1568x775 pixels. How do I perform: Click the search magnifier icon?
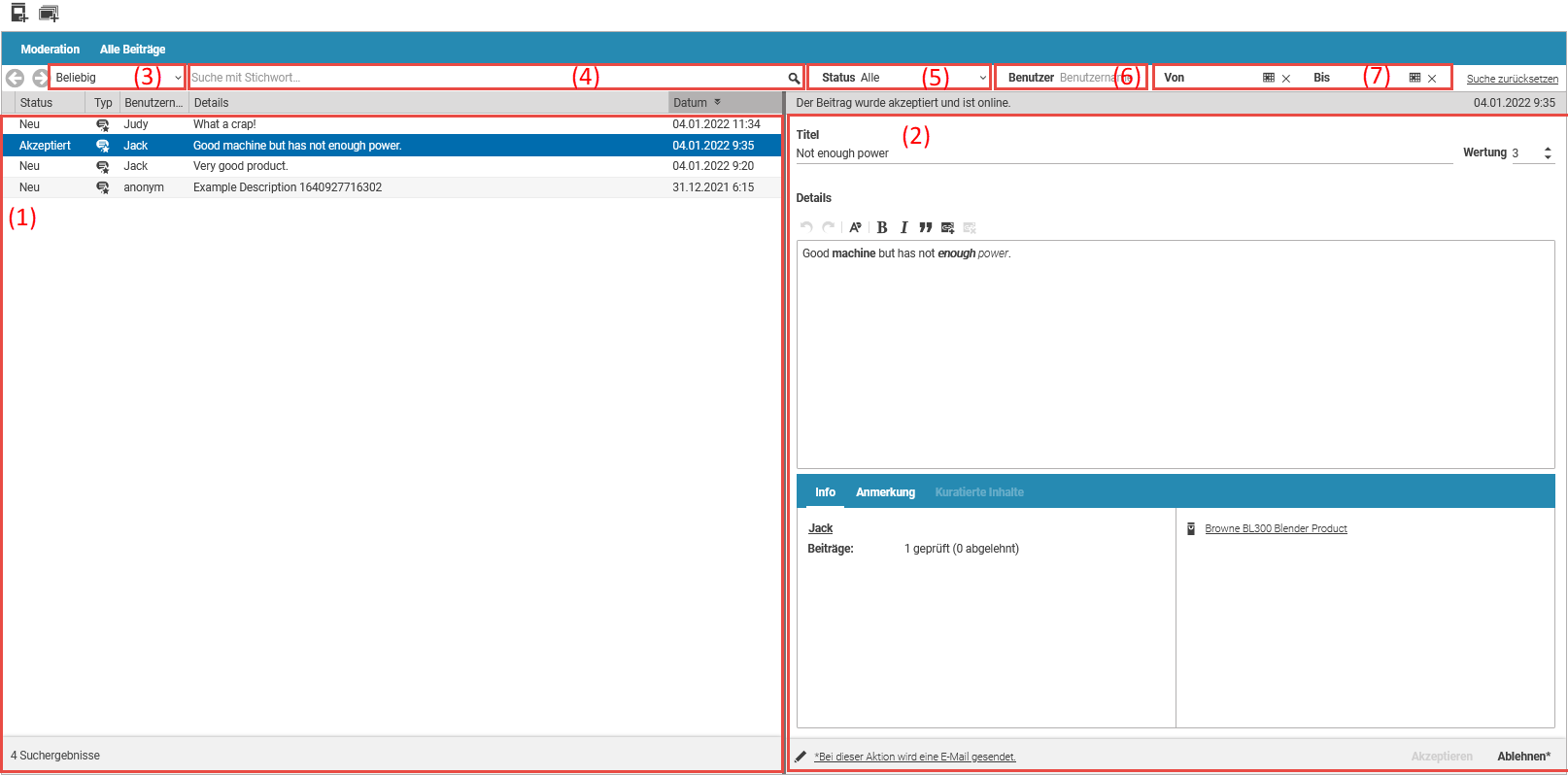click(794, 78)
